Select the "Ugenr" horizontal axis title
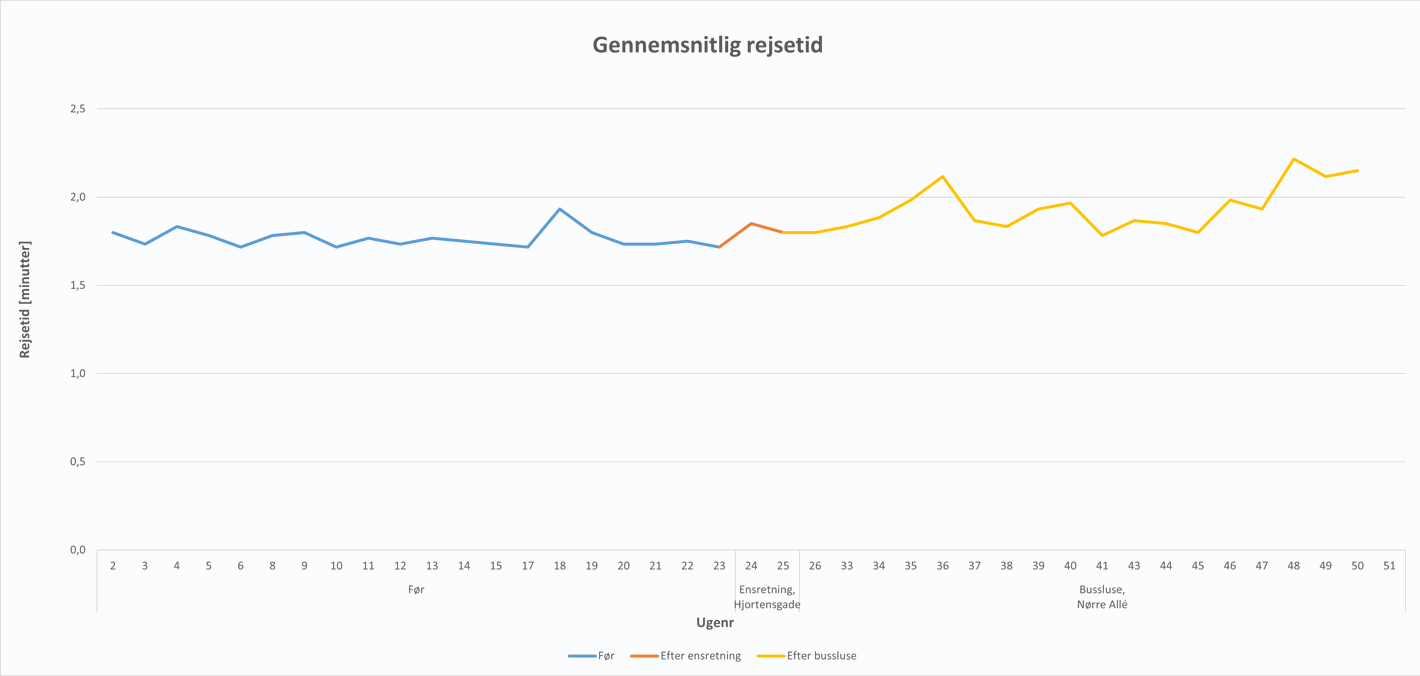The image size is (1420, 676). [715, 622]
